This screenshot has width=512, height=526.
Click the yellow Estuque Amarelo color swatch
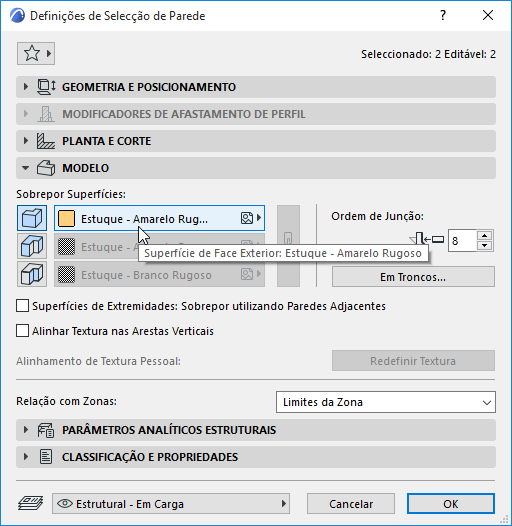coord(66,218)
